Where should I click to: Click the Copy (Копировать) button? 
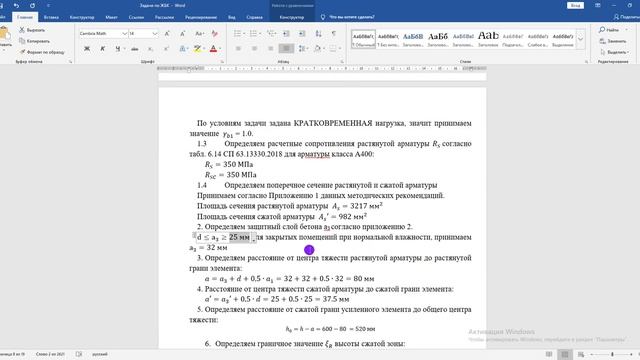click(x=34, y=41)
